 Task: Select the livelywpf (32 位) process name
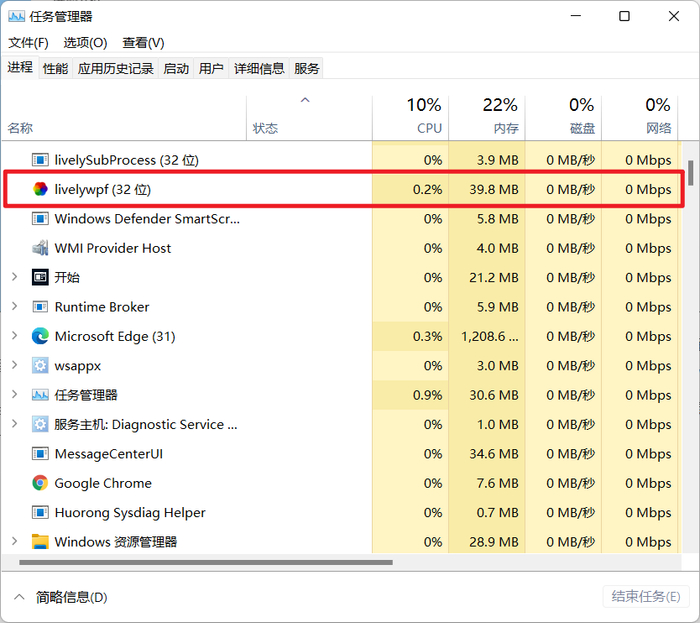pyautogui.click(x=103, y=190)
